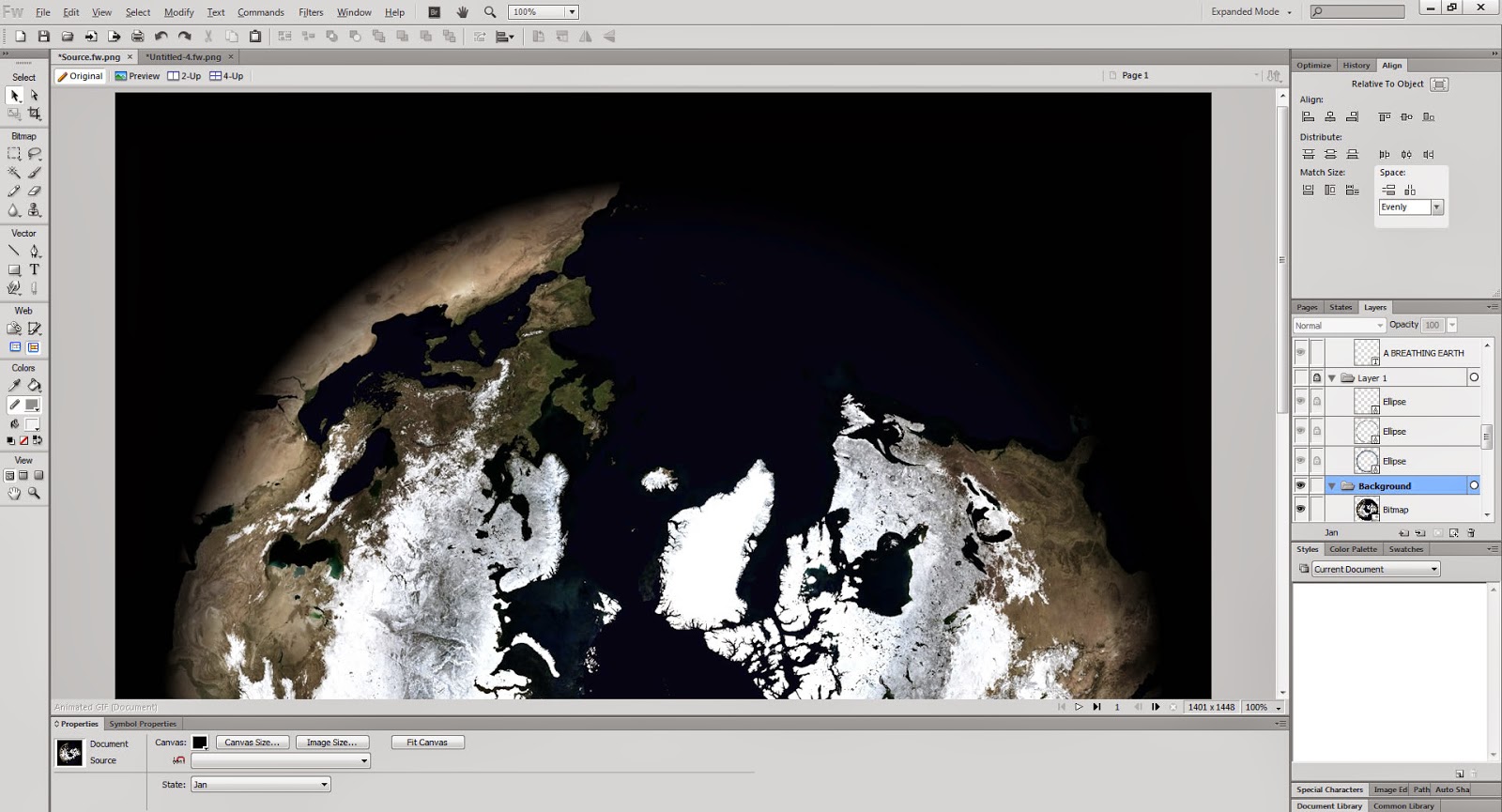Click the Canvas color black swatch
Image resolution: width=1502 pixels, height=812 pixels.
(x=199, y=743)
